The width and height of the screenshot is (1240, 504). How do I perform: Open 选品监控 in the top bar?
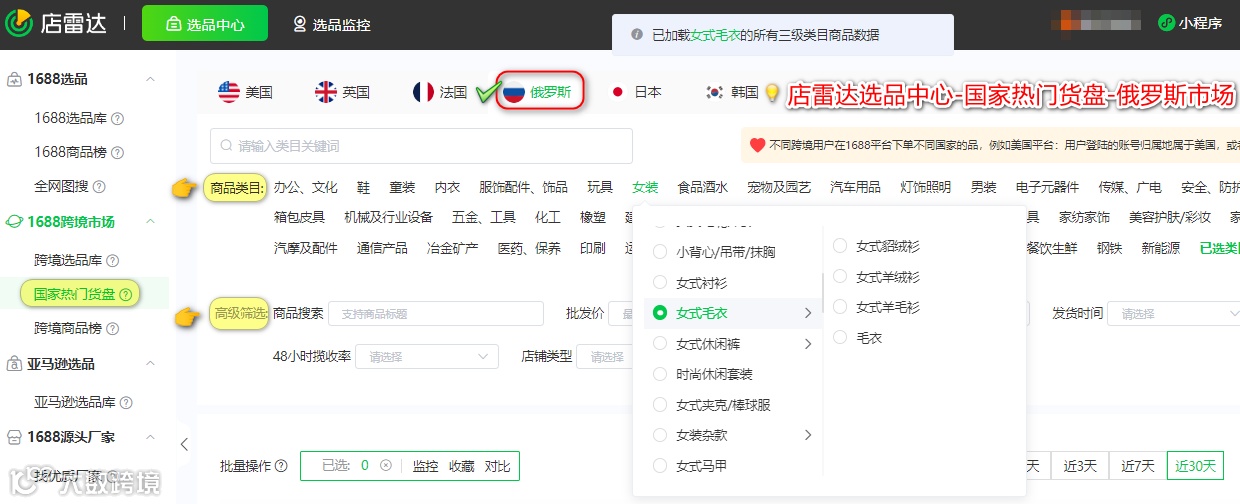pyautogui.click(x=331, y=24)
